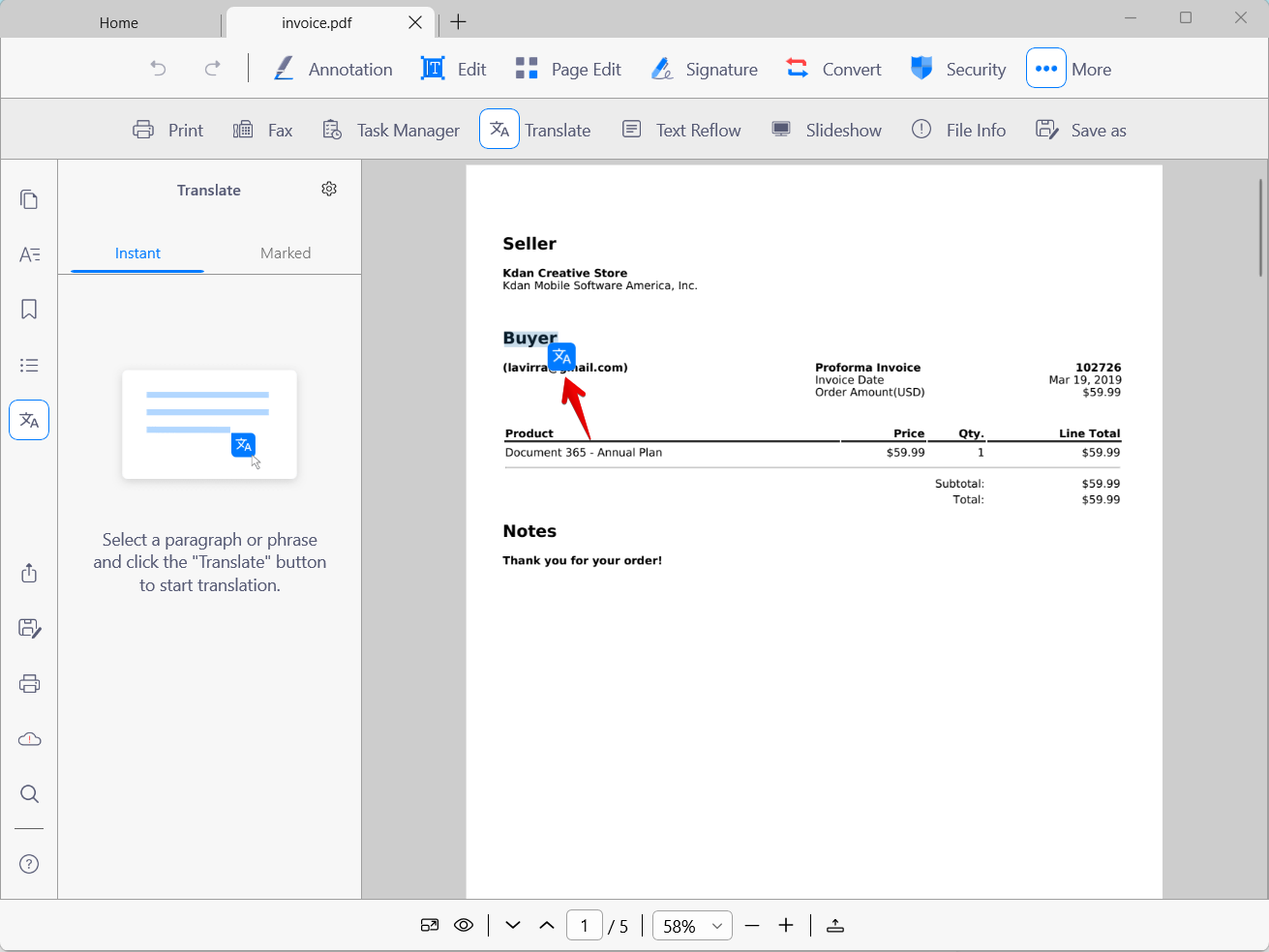Click the floating translate button near Buyer
1269x952 pixels.
(x=562, y=357)
